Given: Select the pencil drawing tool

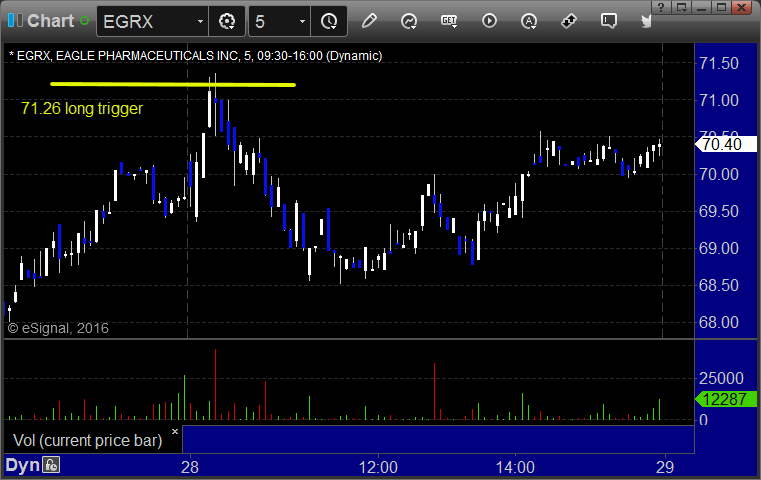Looking at the screenshot, I should click(x=369, y=21).
